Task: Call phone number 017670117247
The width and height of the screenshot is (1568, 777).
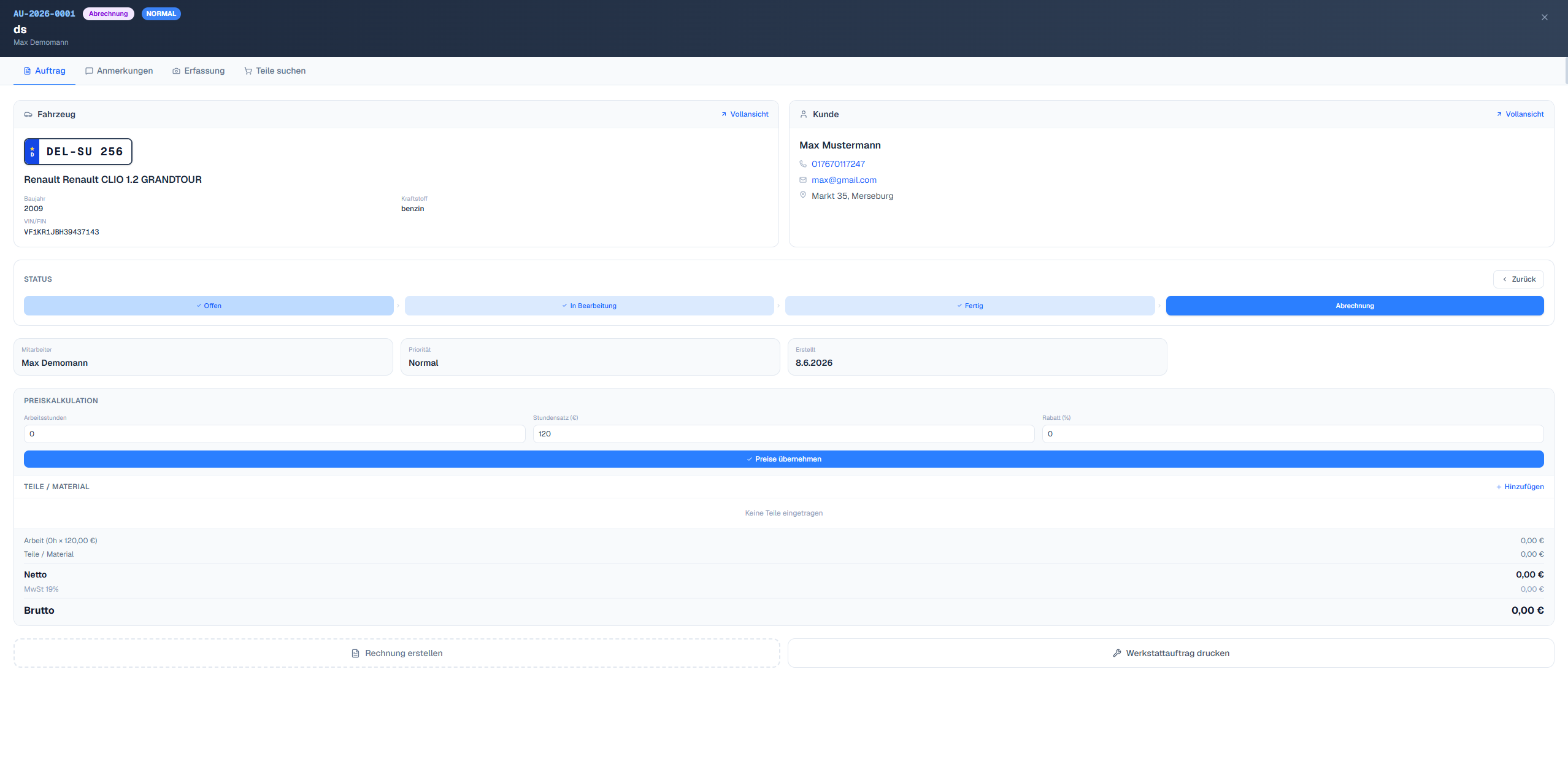Action: [x=838, y=164]
